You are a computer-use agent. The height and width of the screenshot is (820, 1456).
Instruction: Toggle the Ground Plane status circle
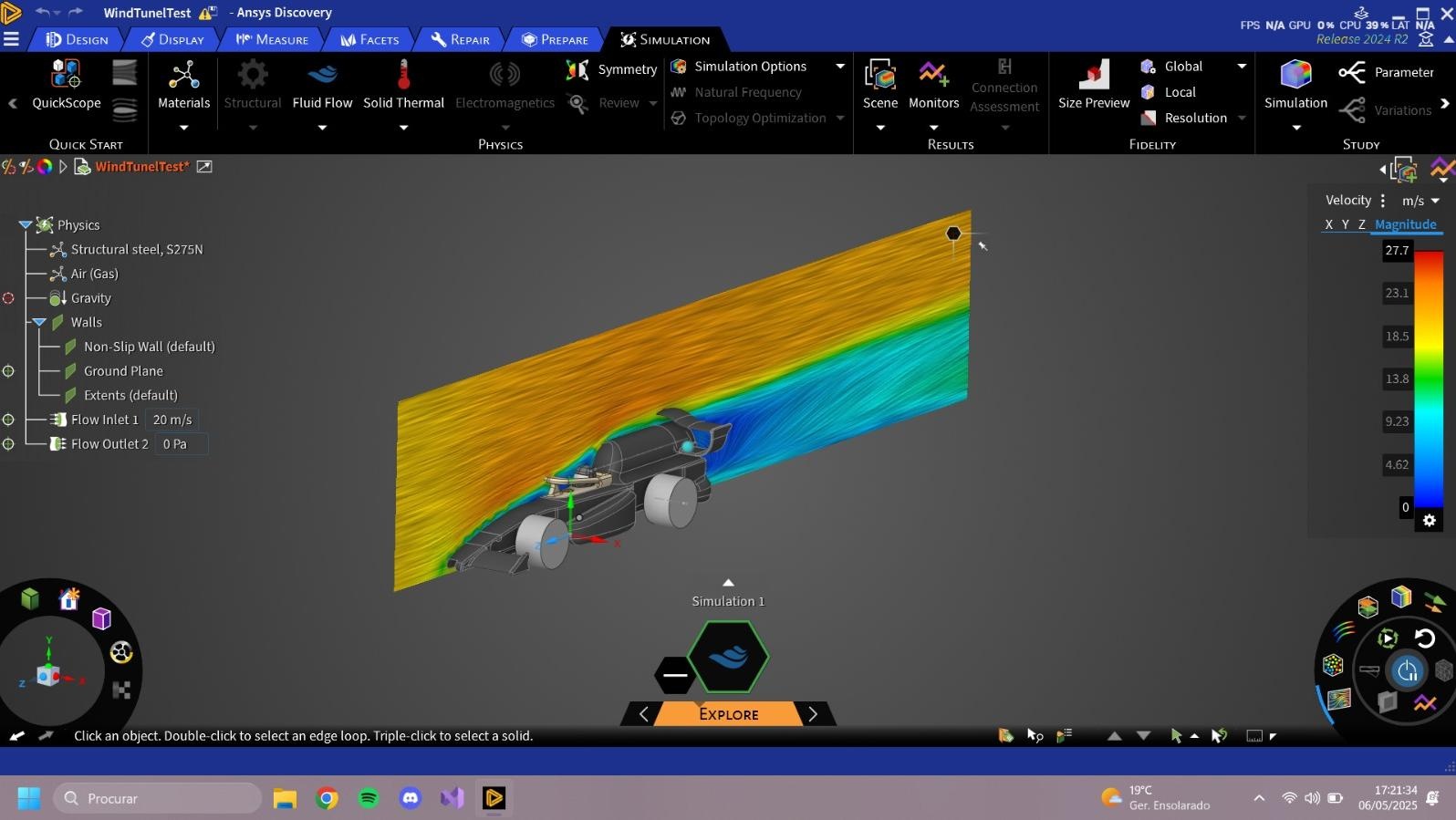tap(8, 371)
